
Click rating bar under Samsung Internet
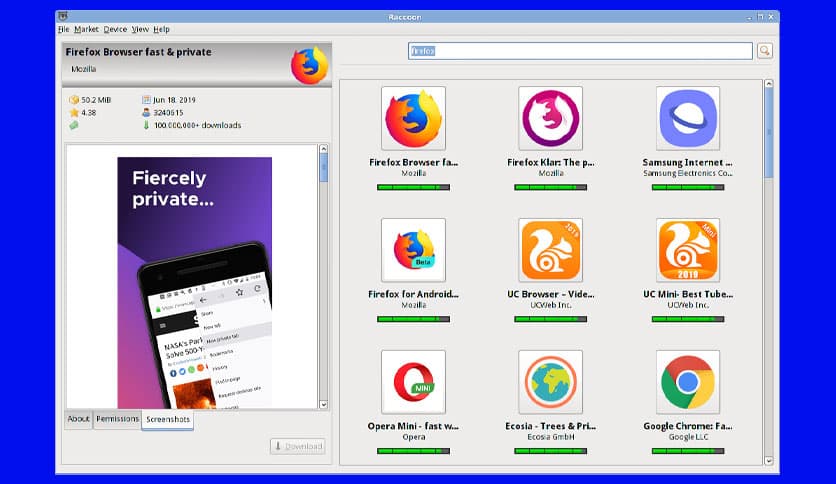688,187
